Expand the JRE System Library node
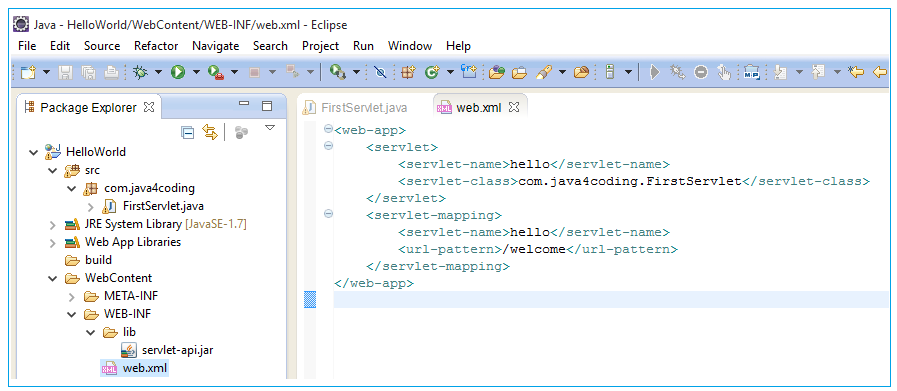Screen dimensions: 897x391 pos(53,224)
